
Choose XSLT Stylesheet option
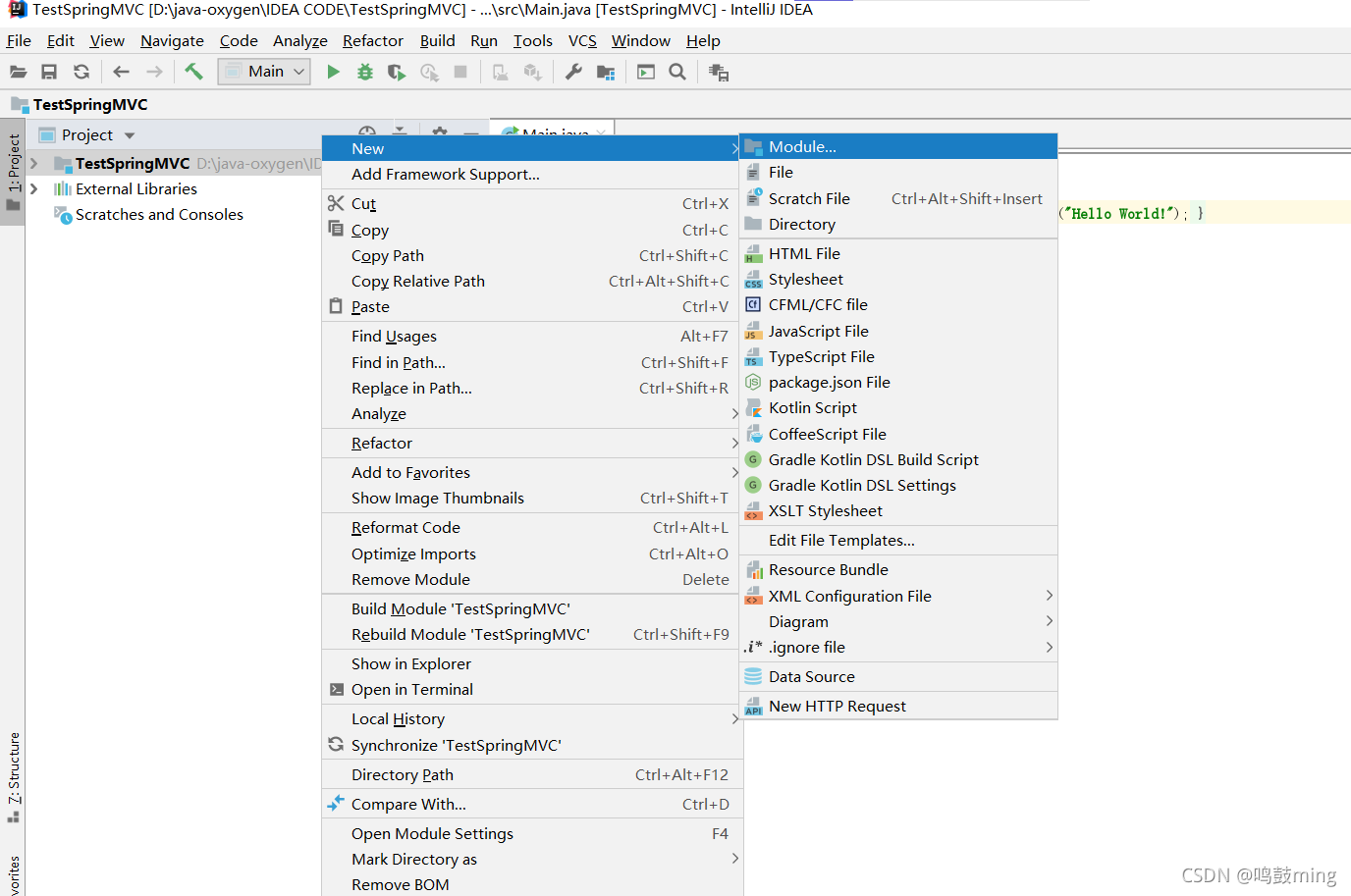point(898,510)
